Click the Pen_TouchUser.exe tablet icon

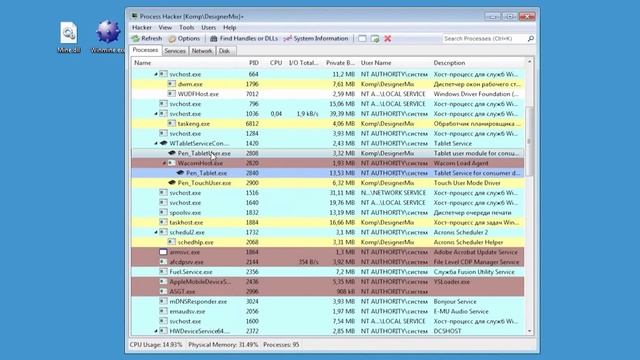coord(172,182)
